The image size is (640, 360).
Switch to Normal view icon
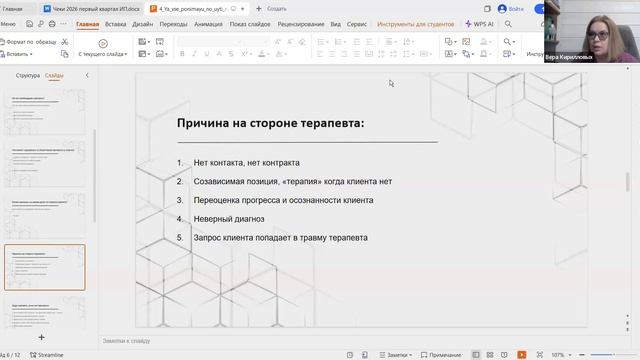click(x=476, y=355)
